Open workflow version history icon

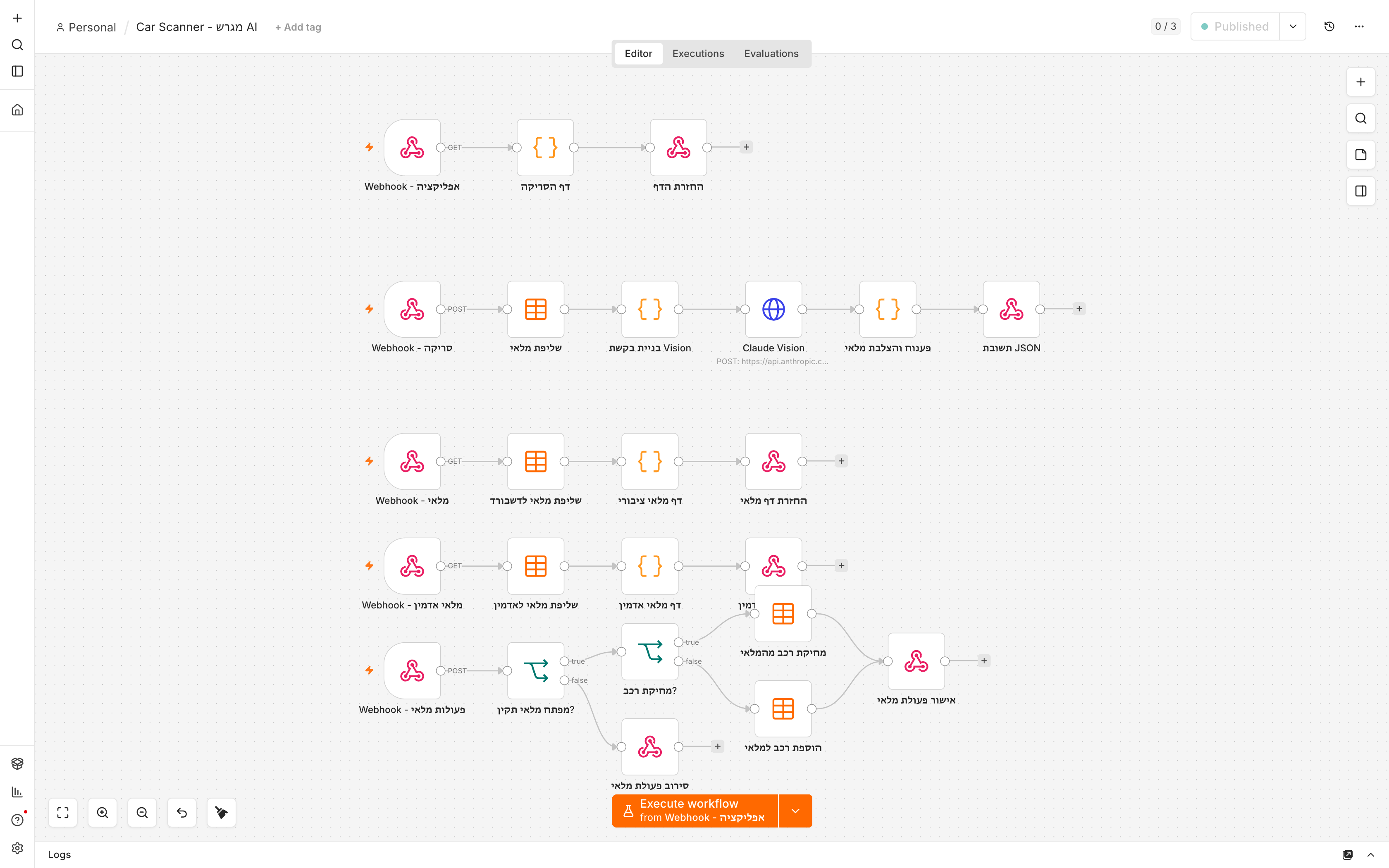1329,26
